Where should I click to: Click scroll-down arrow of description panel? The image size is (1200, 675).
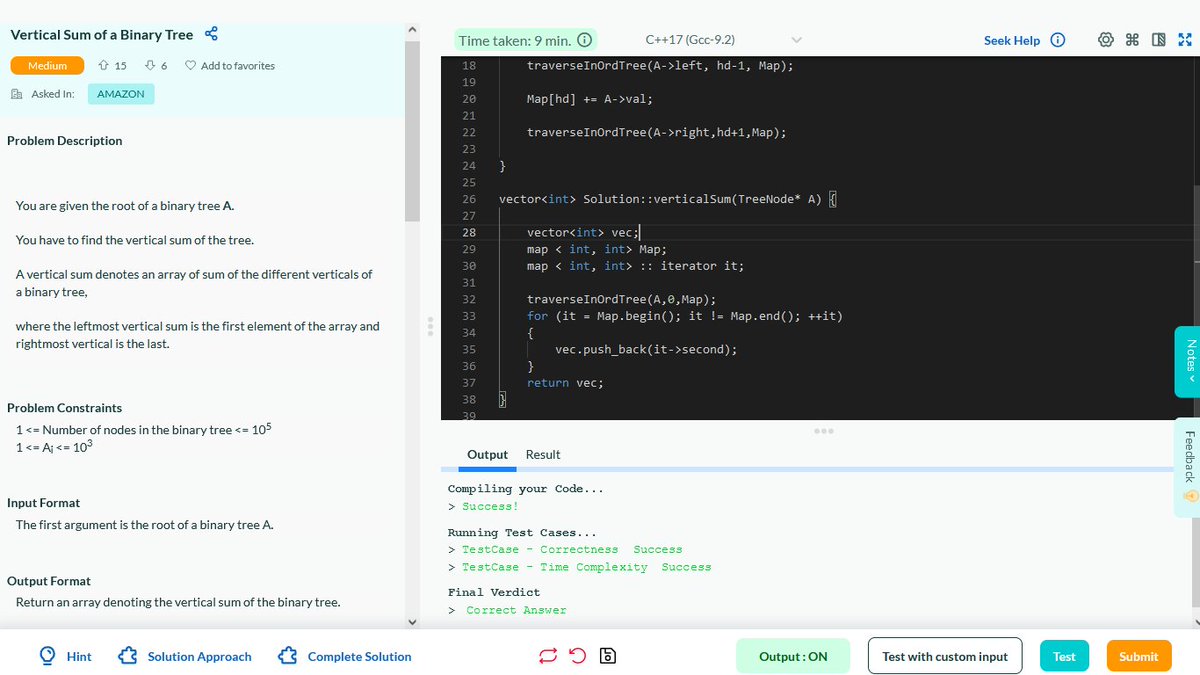tap(413, 621)
